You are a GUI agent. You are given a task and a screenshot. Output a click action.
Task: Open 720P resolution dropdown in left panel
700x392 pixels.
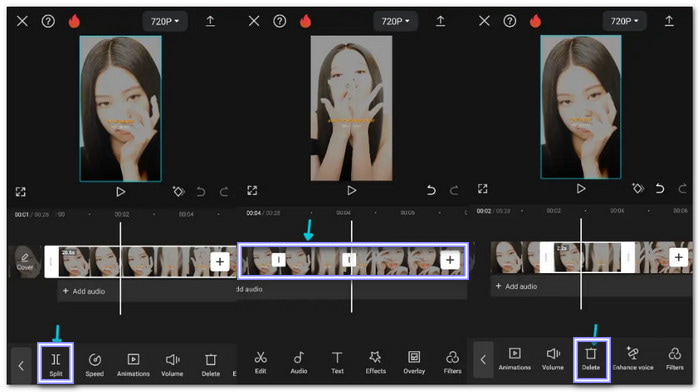point(165,21)
